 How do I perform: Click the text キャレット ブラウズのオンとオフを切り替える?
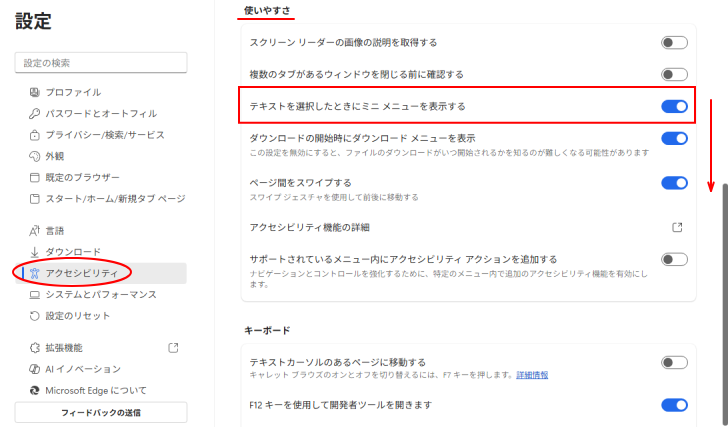click(x=381, y=375)
